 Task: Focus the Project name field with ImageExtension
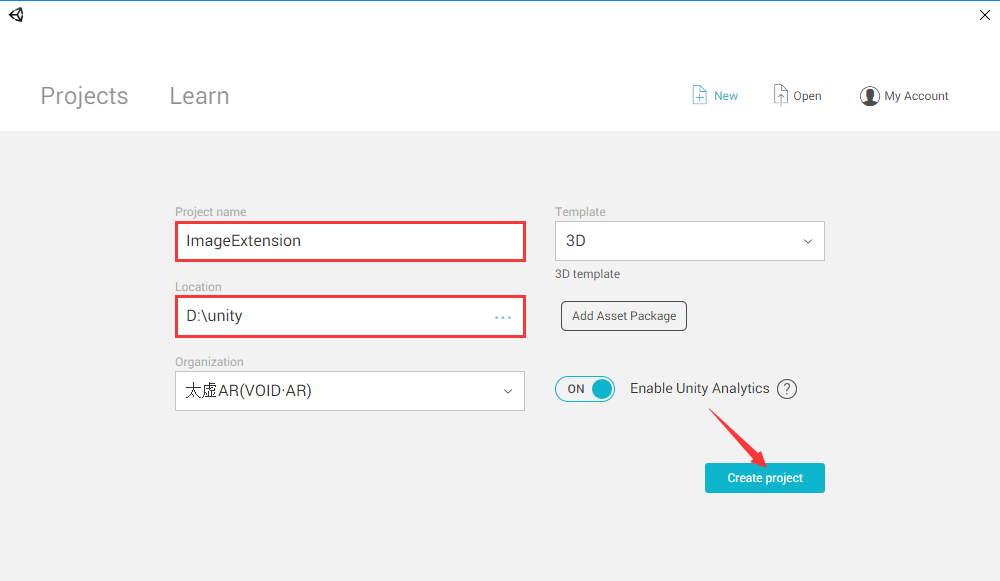click(349, 241)
